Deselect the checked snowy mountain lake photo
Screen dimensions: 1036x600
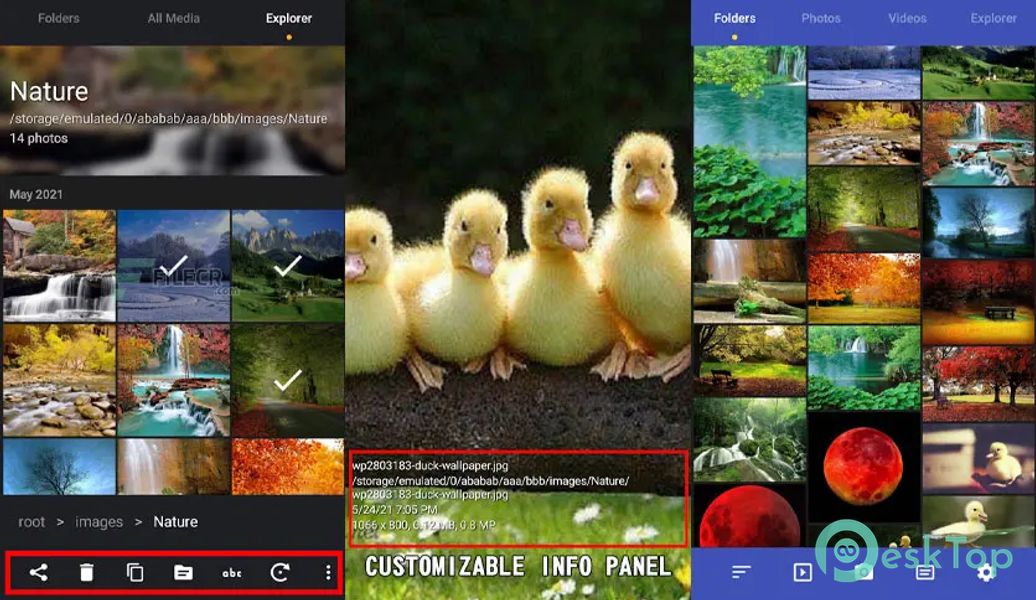[x=173, y=266]
